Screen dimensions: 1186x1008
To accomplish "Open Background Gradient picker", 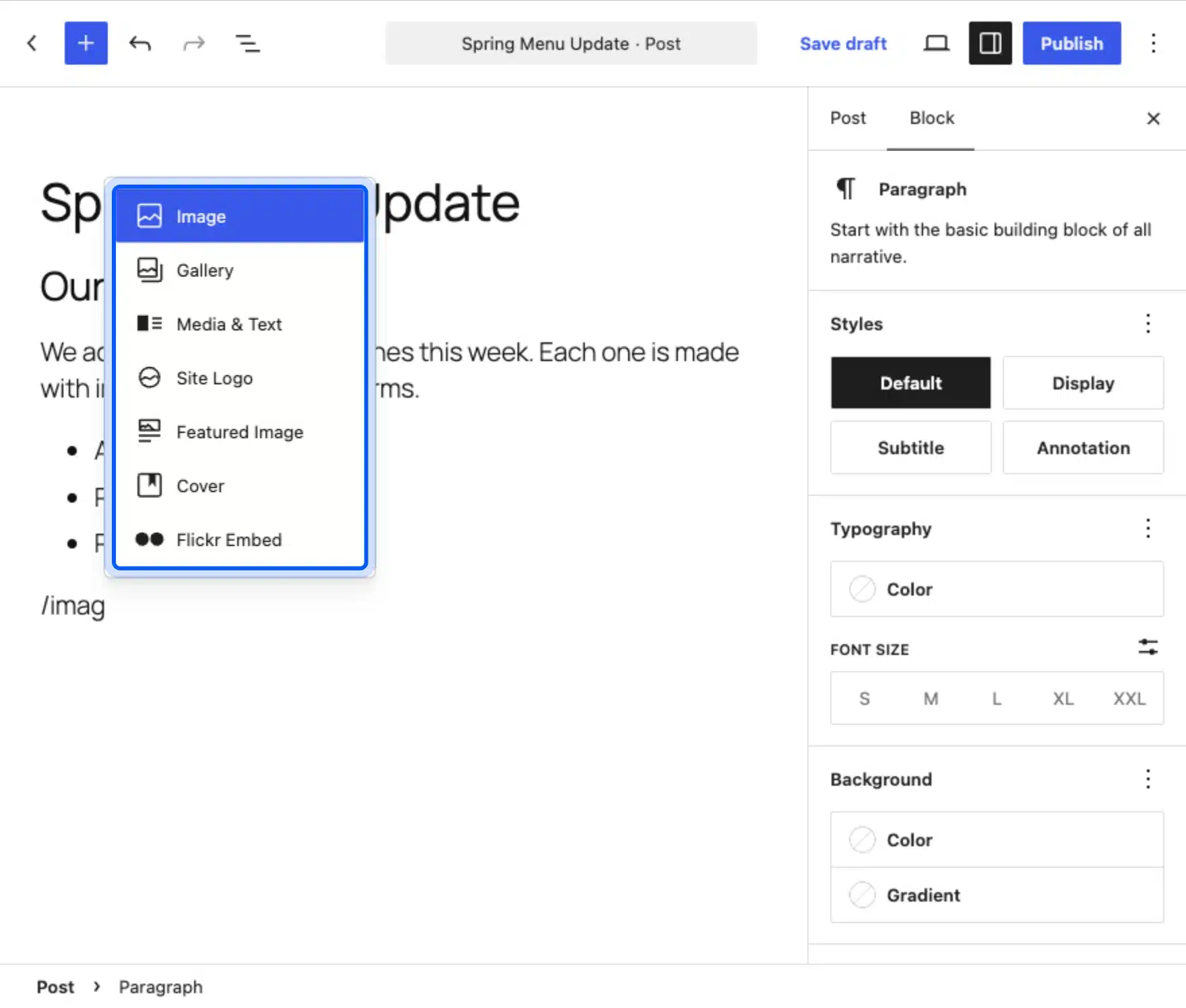I will coord(997,895).
